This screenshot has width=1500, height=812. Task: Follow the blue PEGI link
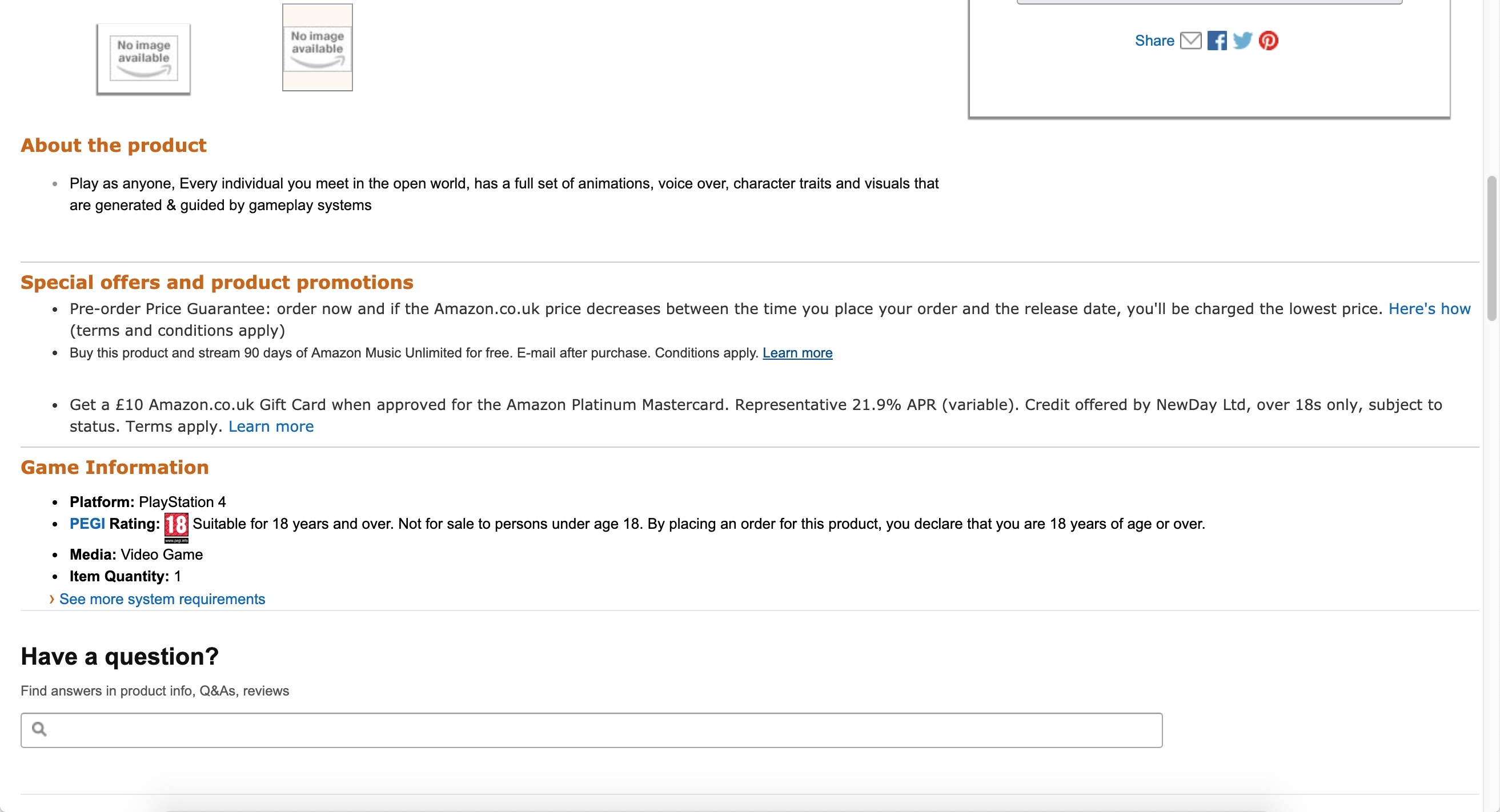pos(87,524)
